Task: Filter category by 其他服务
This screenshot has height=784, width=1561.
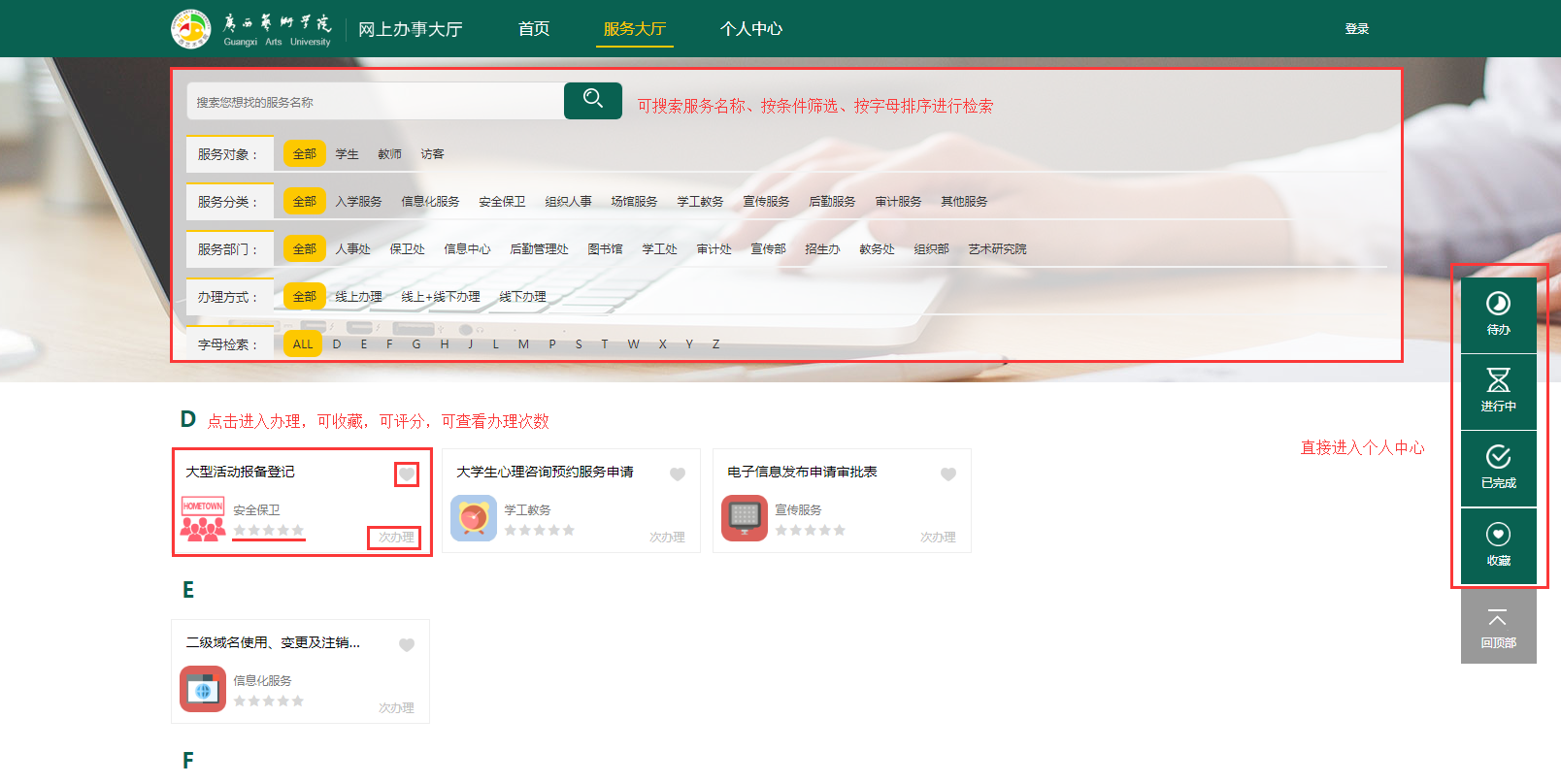Action: point(965,201)
